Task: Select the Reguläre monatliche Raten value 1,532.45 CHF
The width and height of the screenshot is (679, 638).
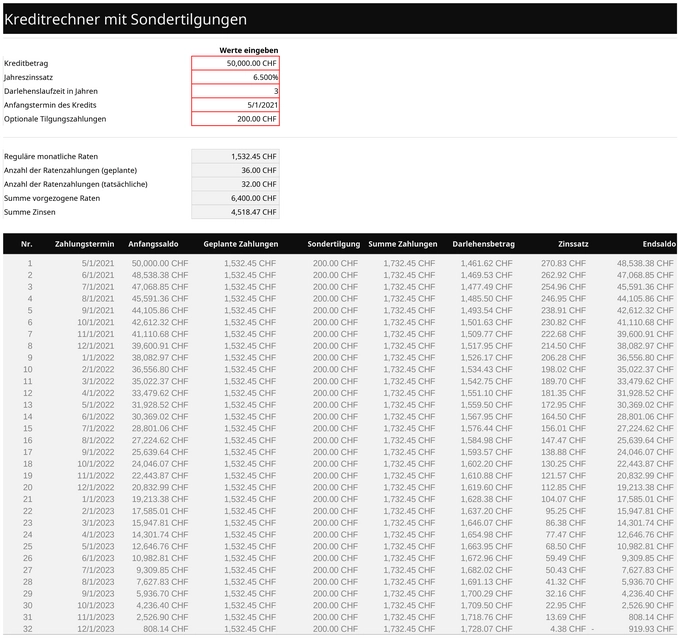Action: pos(235,156)
